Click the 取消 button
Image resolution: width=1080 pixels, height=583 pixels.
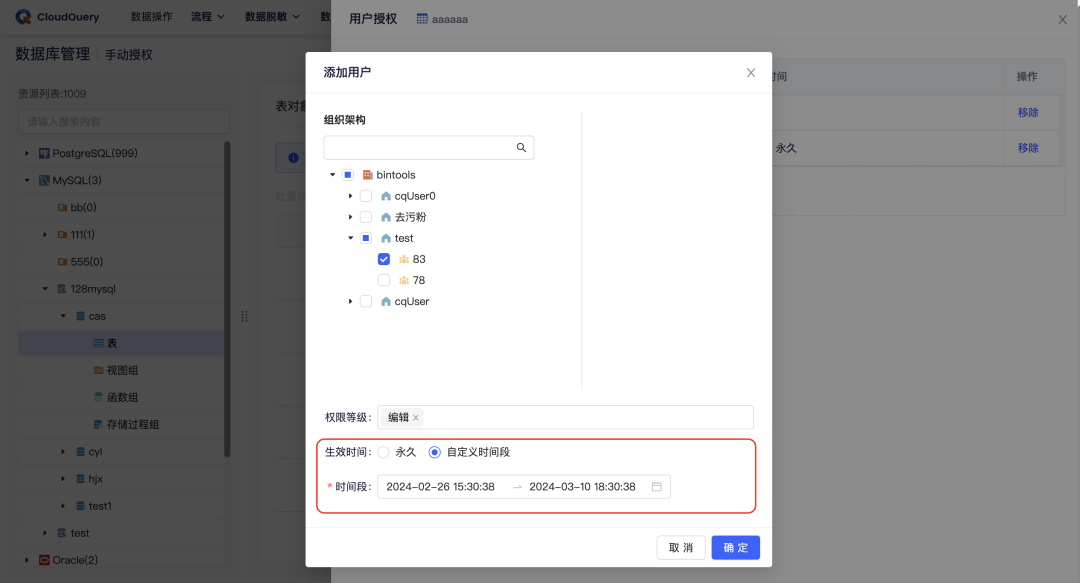tap(681, 547)
